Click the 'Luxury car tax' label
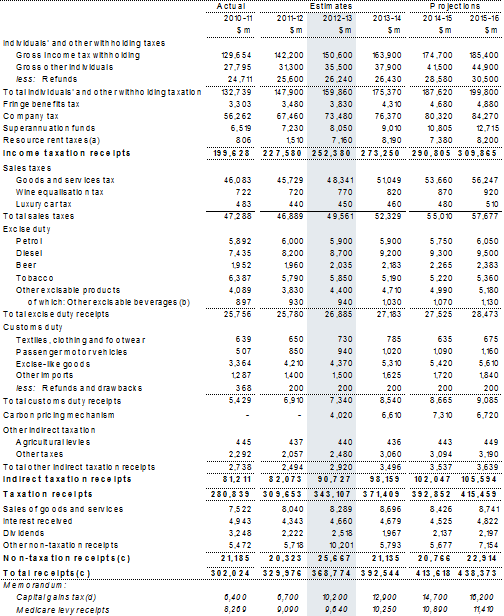 [x=44, y=204]
